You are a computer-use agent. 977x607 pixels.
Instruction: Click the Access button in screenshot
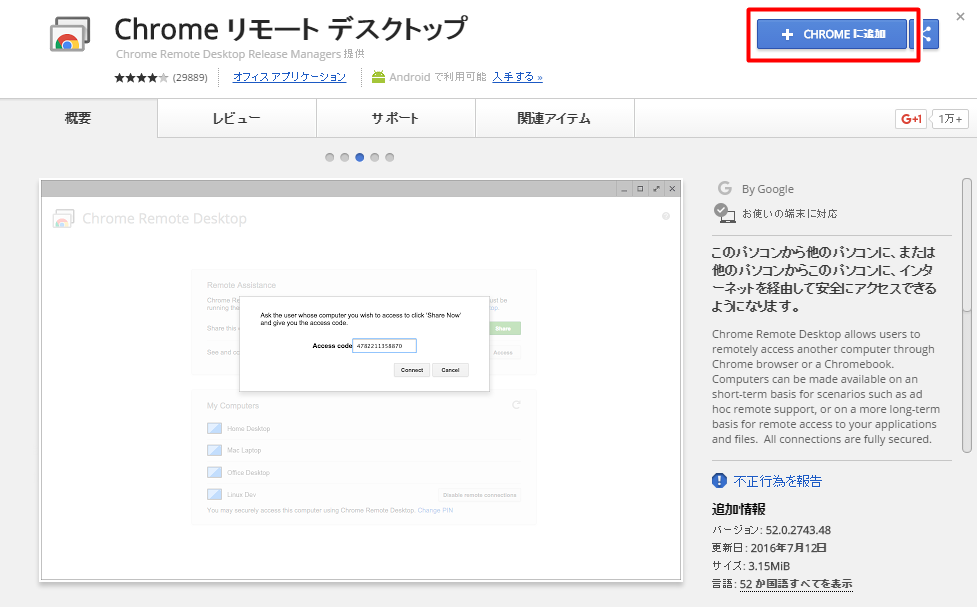pos(503,353)
